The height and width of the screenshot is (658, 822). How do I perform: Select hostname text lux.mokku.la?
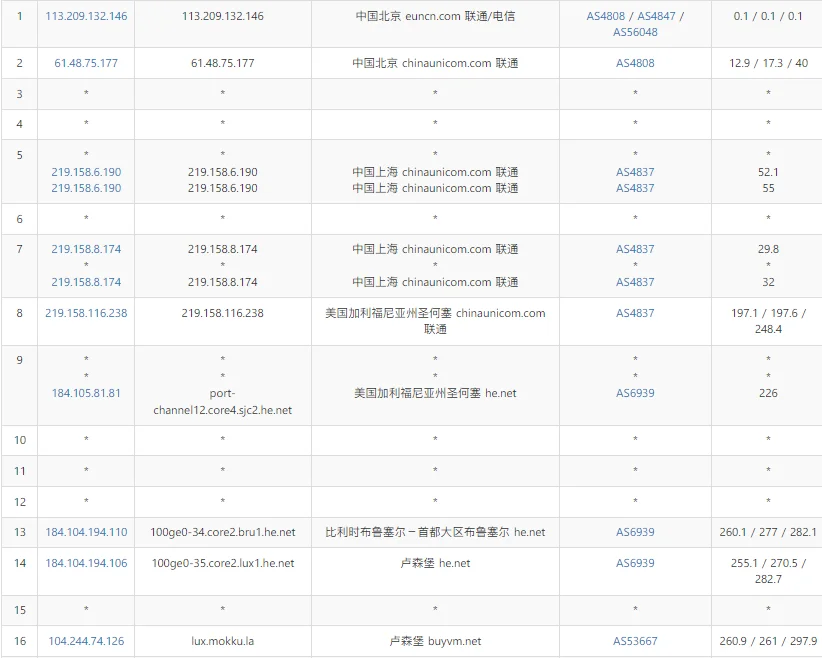click(x=223, y=641)
